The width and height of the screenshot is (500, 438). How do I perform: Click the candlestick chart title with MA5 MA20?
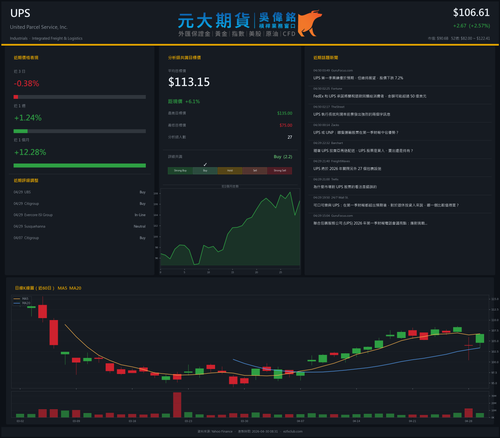tap(48, 288)
